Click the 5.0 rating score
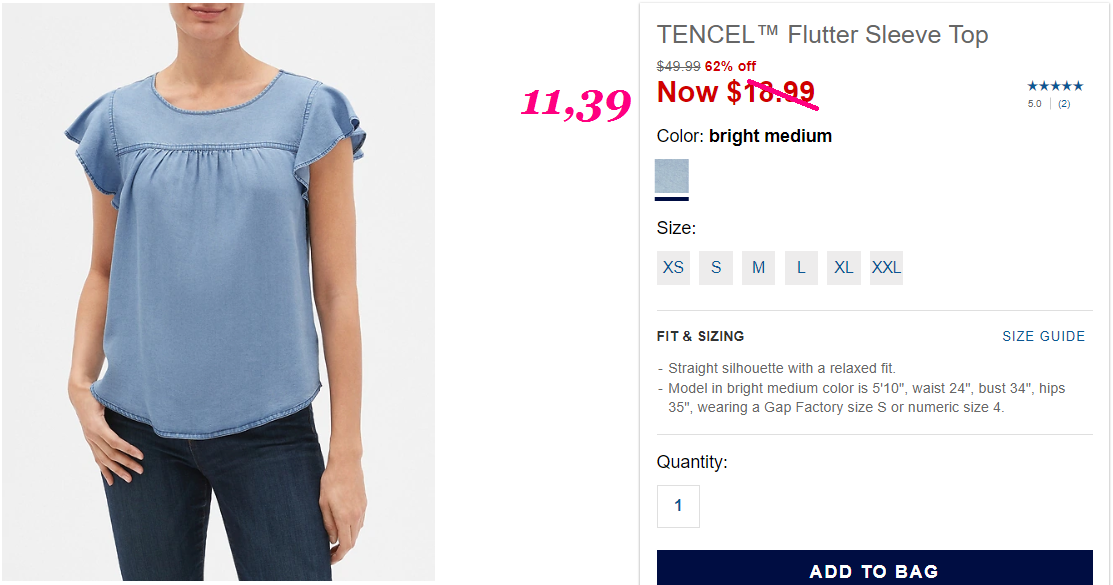 (1034, 104)
